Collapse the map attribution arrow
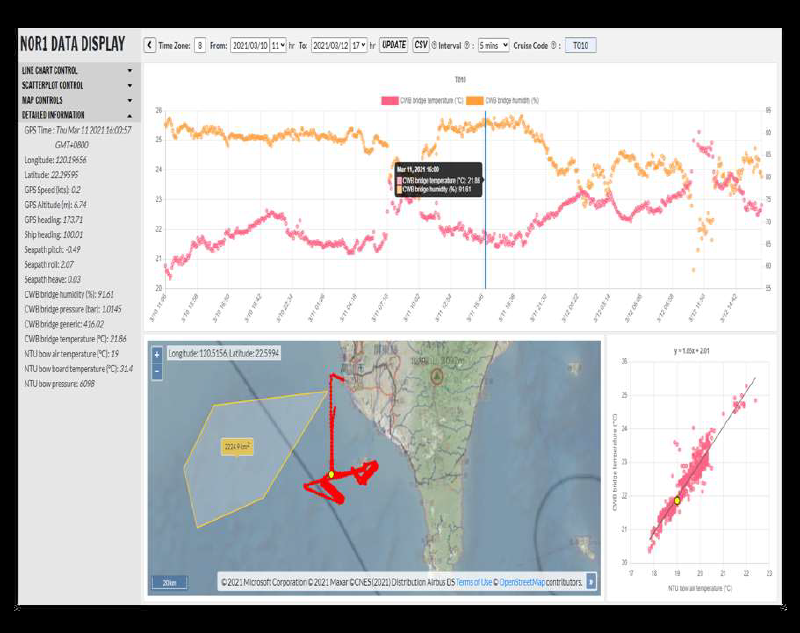Image resolution: width=800 pixels, height=633 pixels. pos(591,581)
